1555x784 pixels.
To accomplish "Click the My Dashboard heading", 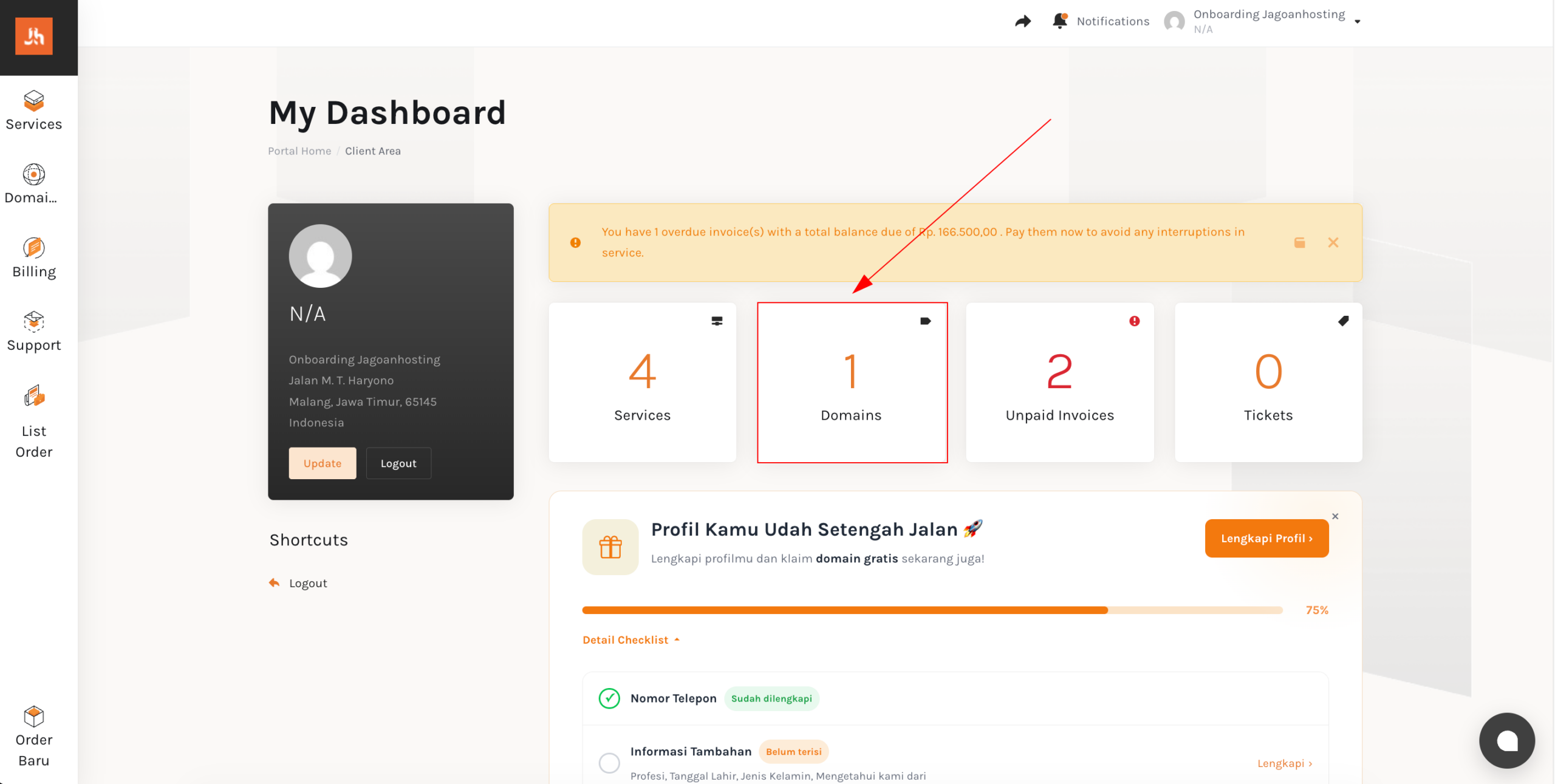I will point(388,114).
